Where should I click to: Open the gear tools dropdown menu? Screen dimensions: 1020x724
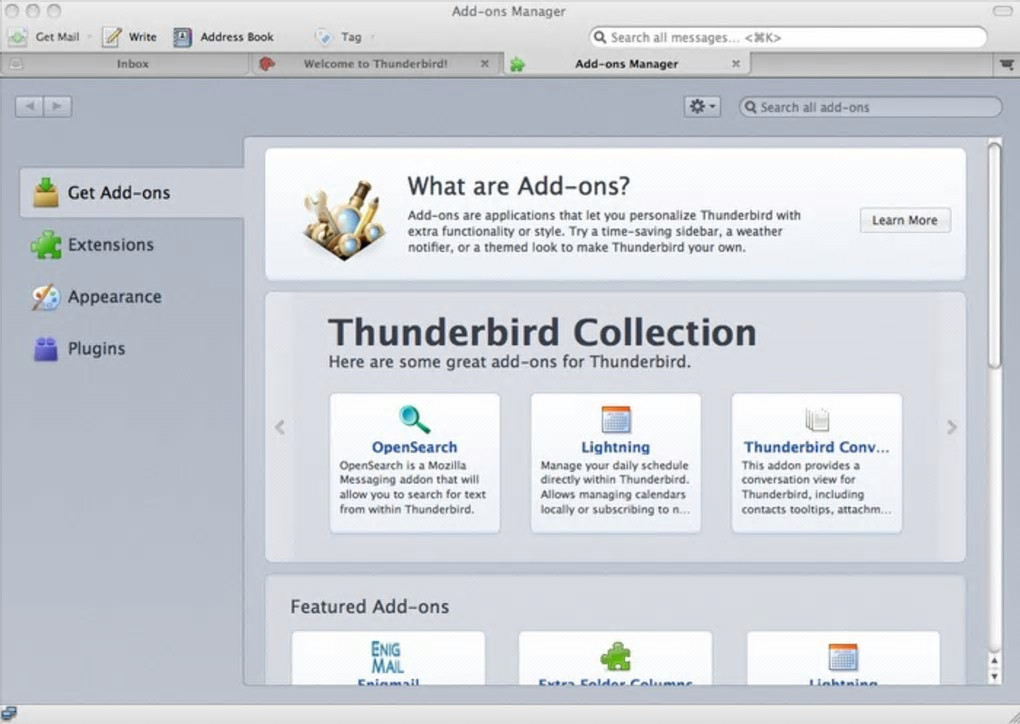click(x=702, y=106)
